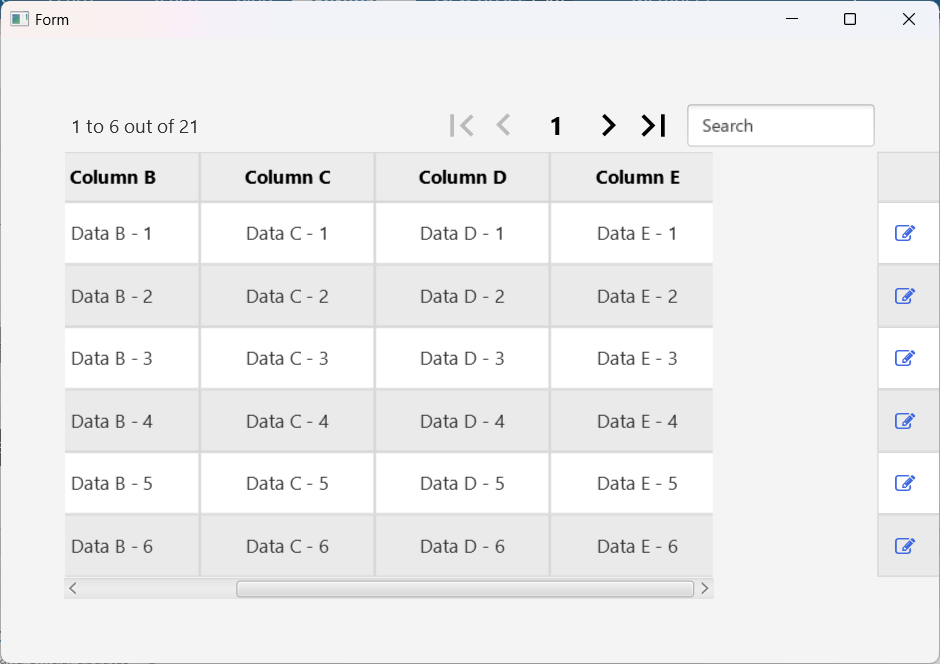Click the edit icon for row 6
The image size is (940, 664).
pyautogui.click(x=905, y=546)
